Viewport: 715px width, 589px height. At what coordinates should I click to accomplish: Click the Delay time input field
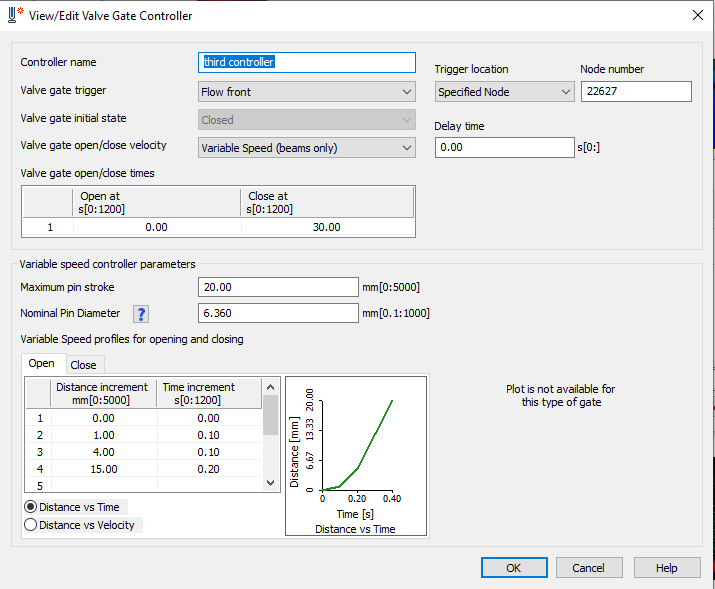point(504,147)
